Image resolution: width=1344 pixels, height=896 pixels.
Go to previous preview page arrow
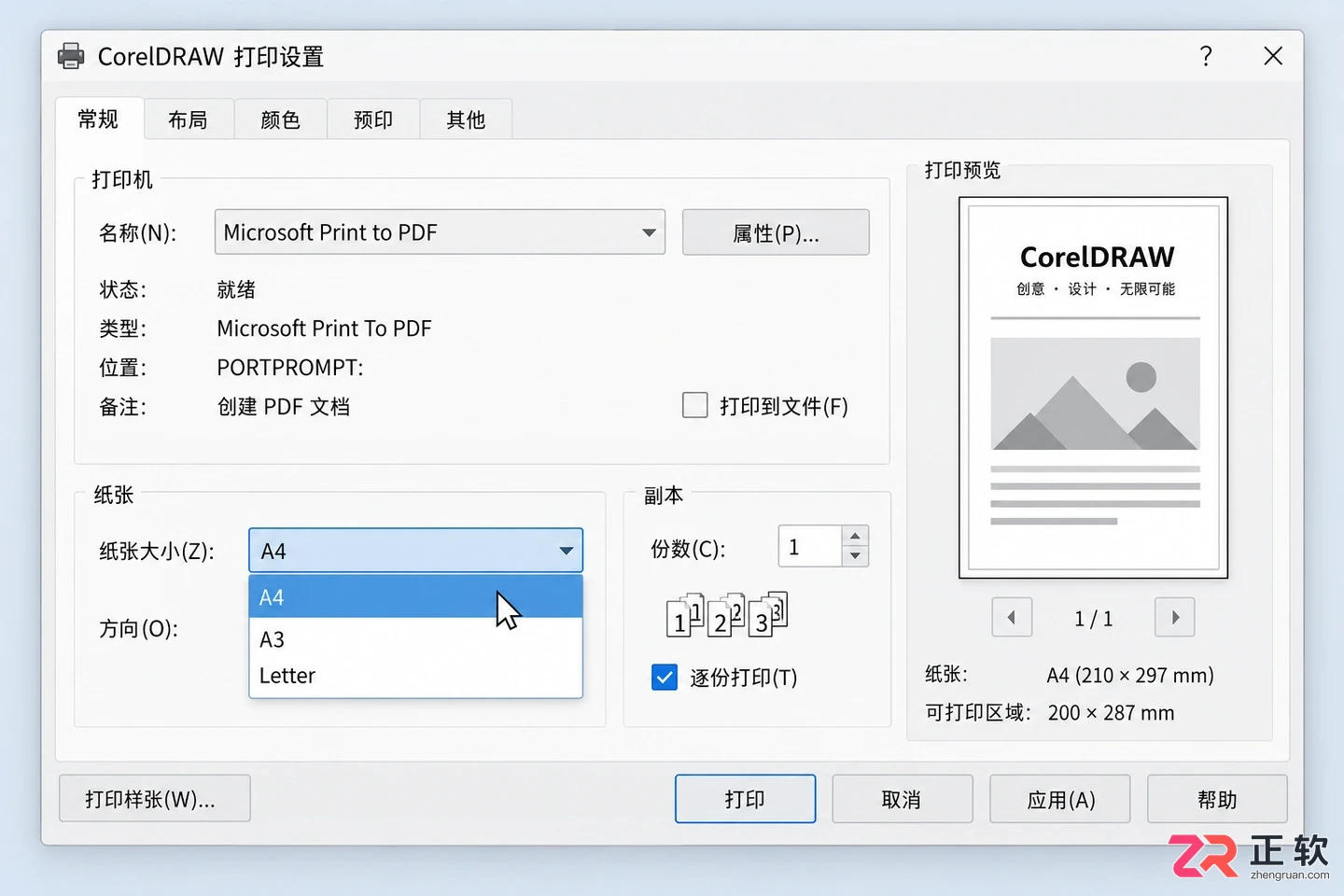[x=1012, y=617]
